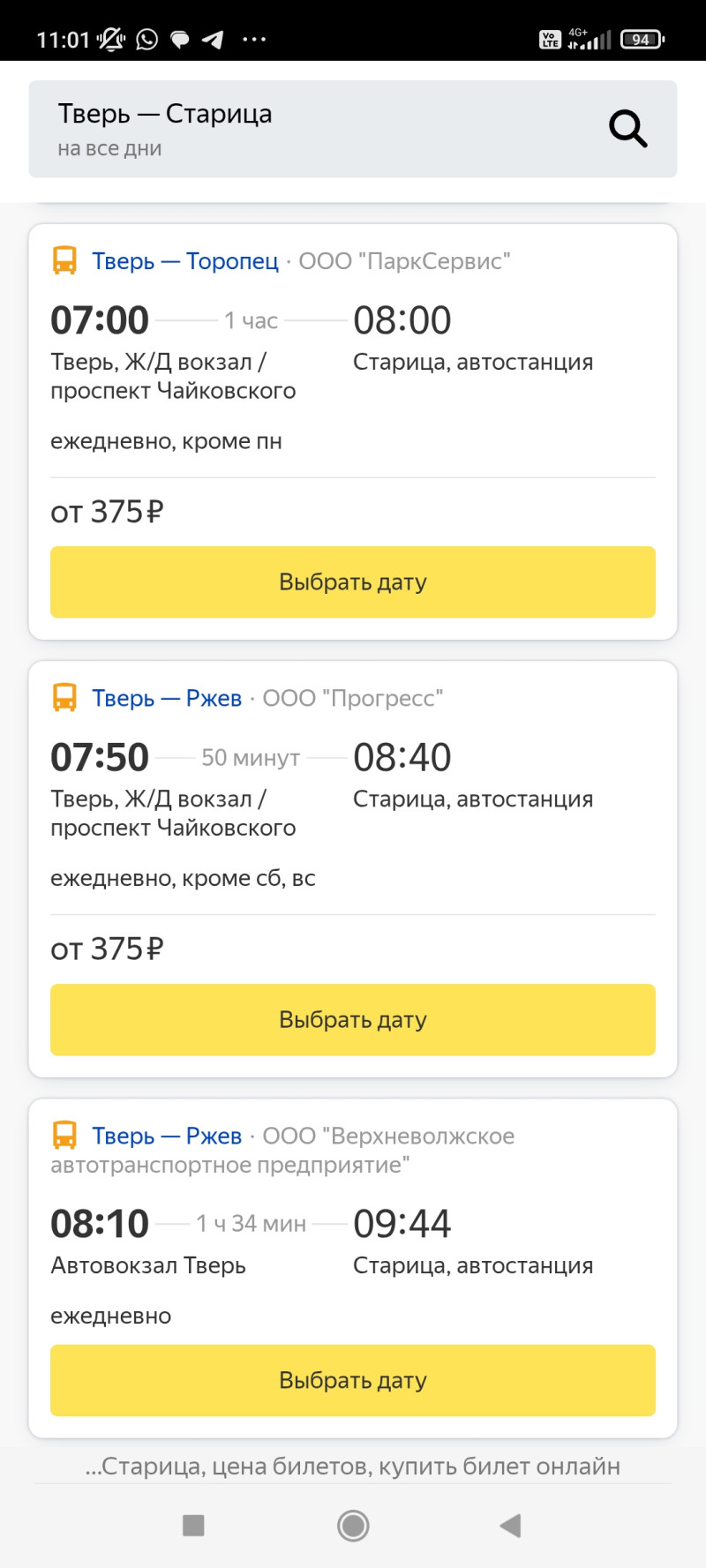The height and width of the screenshot is (1568, 706).
Task: Open the Тверь — Торопец route link
Action: [185, 261]
